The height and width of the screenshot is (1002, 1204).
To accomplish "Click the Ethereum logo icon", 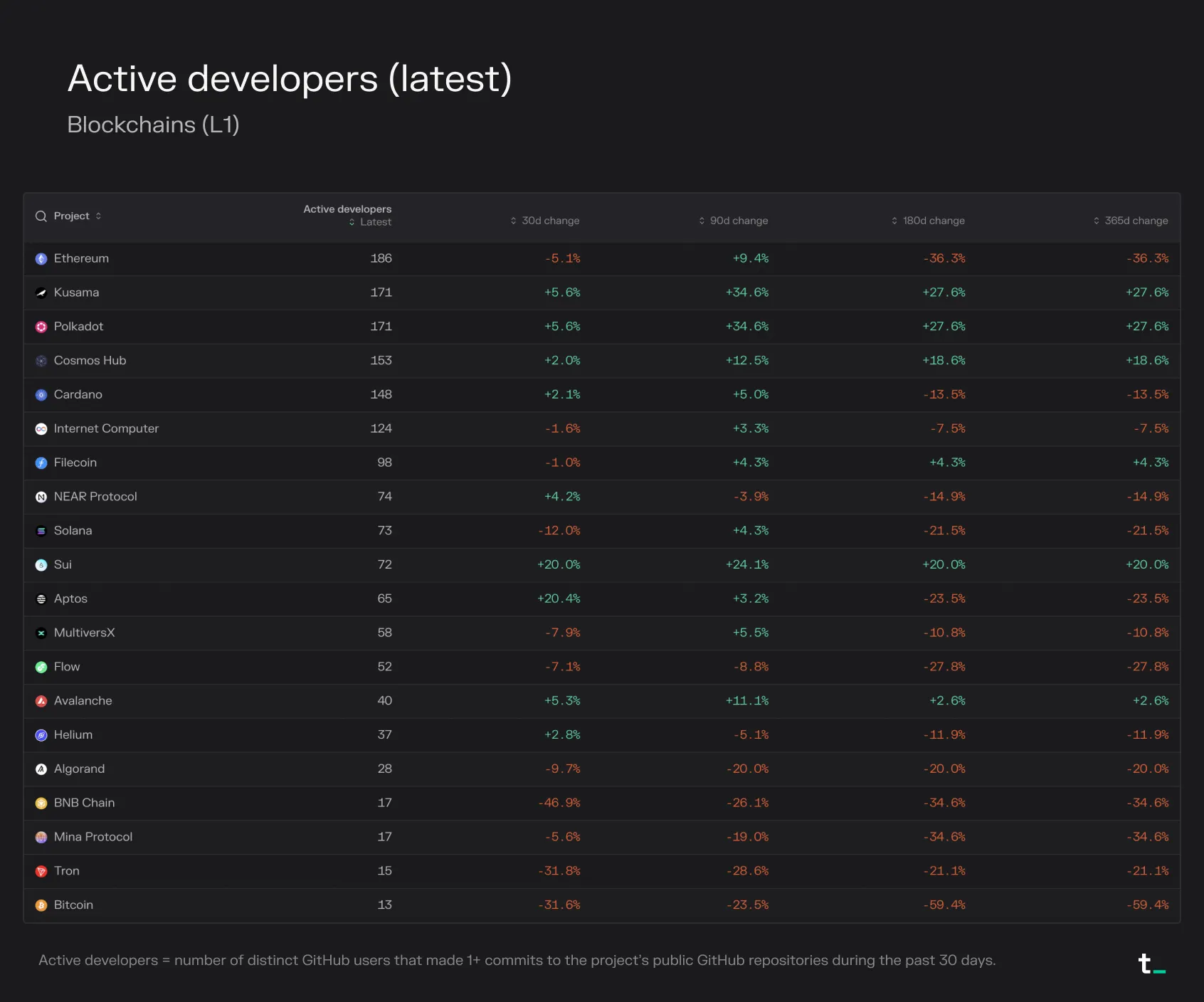I will [41, 259].
